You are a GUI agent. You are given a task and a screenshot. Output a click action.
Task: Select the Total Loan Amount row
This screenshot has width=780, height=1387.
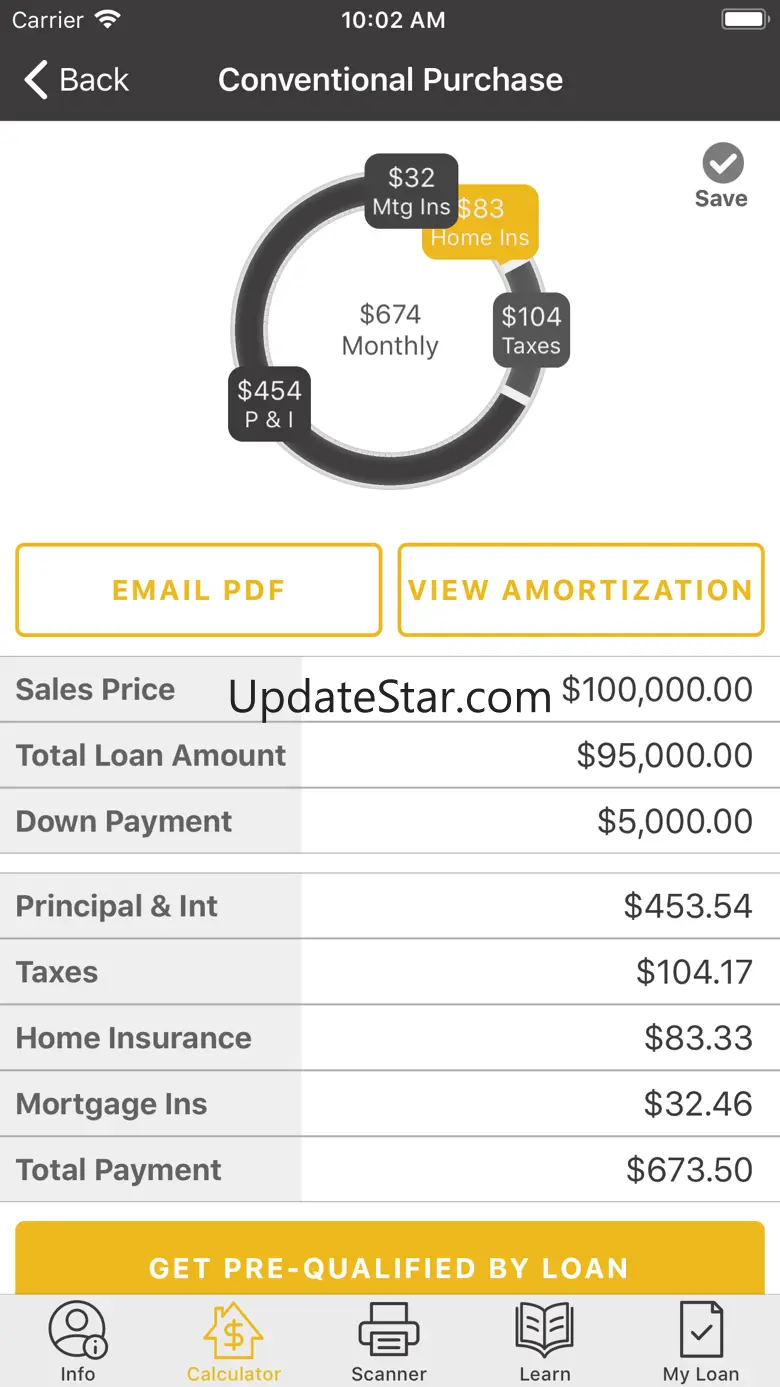(x=390, y=755)
